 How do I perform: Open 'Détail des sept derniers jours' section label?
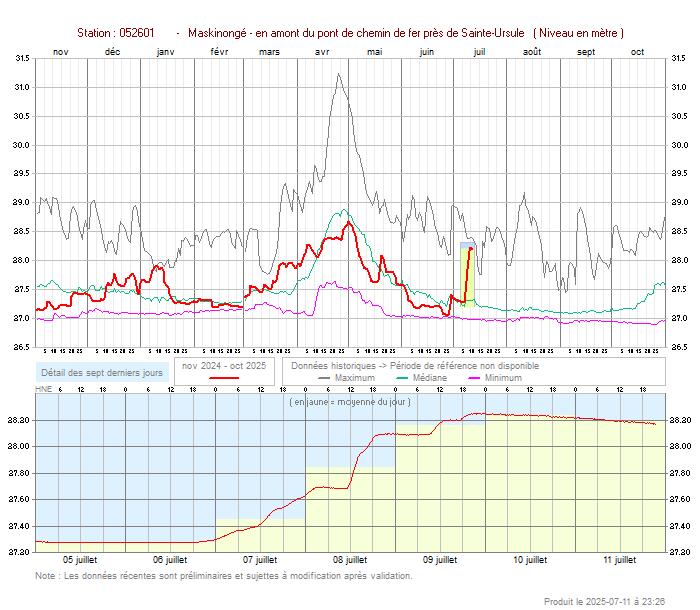(102, 373)
